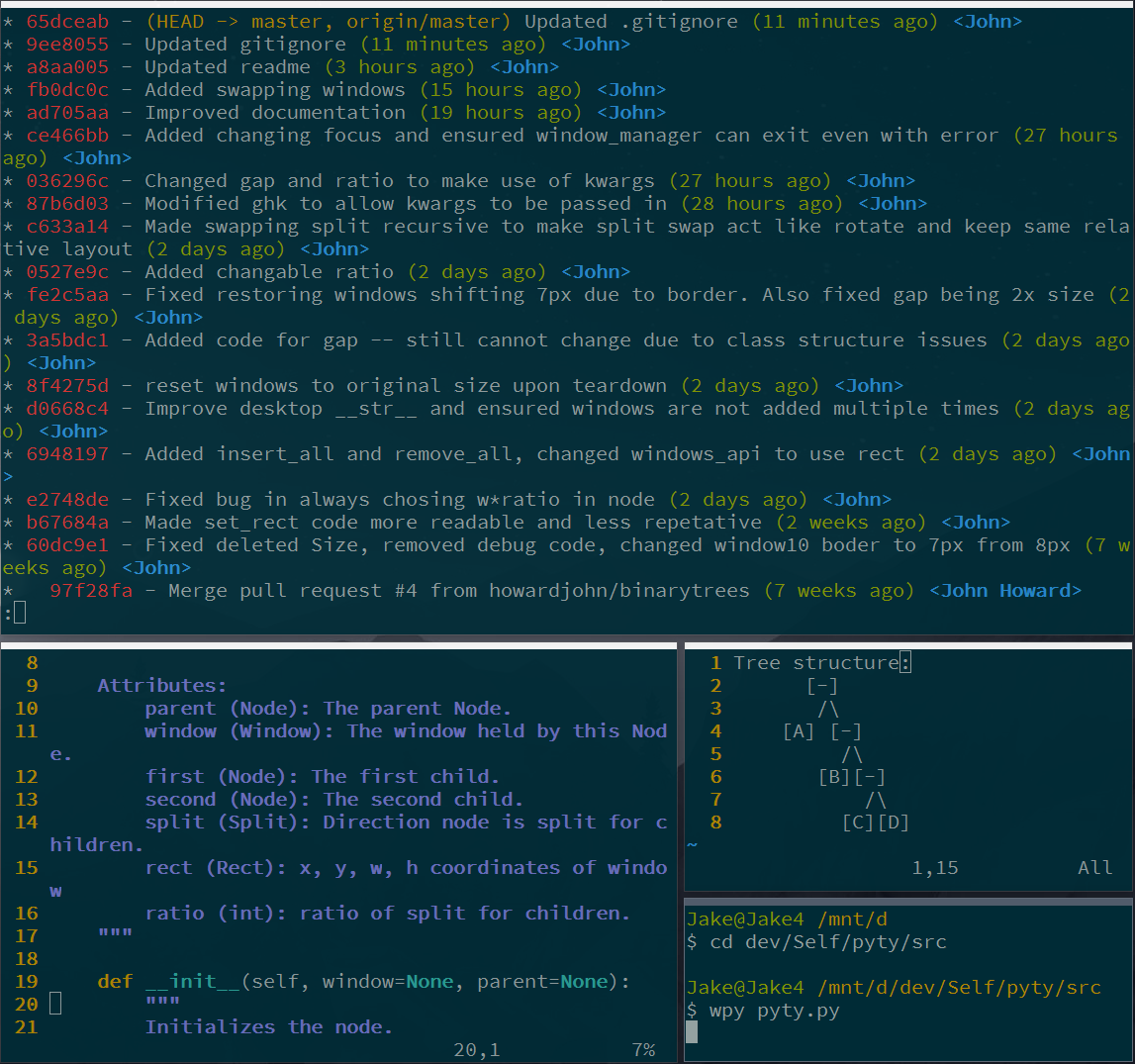Select commit hash 87b6d03
Screen dimensions: 1135x1064
[67, 203]
